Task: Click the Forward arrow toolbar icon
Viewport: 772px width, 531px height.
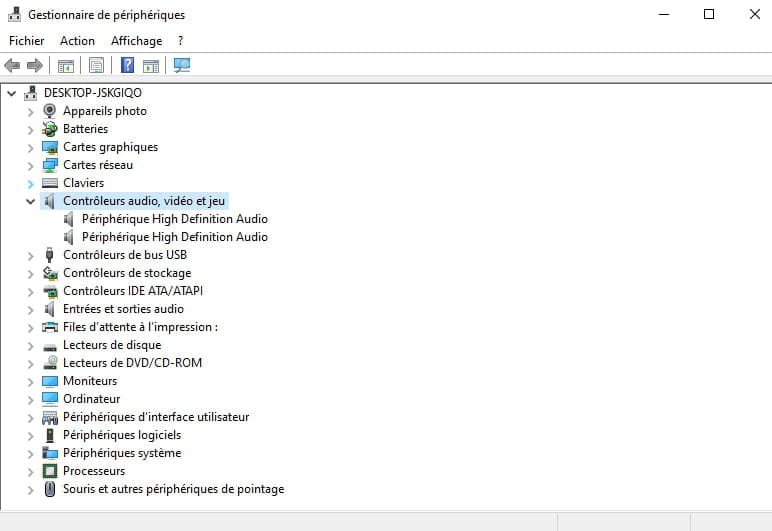Action: (x=34, y=65)
